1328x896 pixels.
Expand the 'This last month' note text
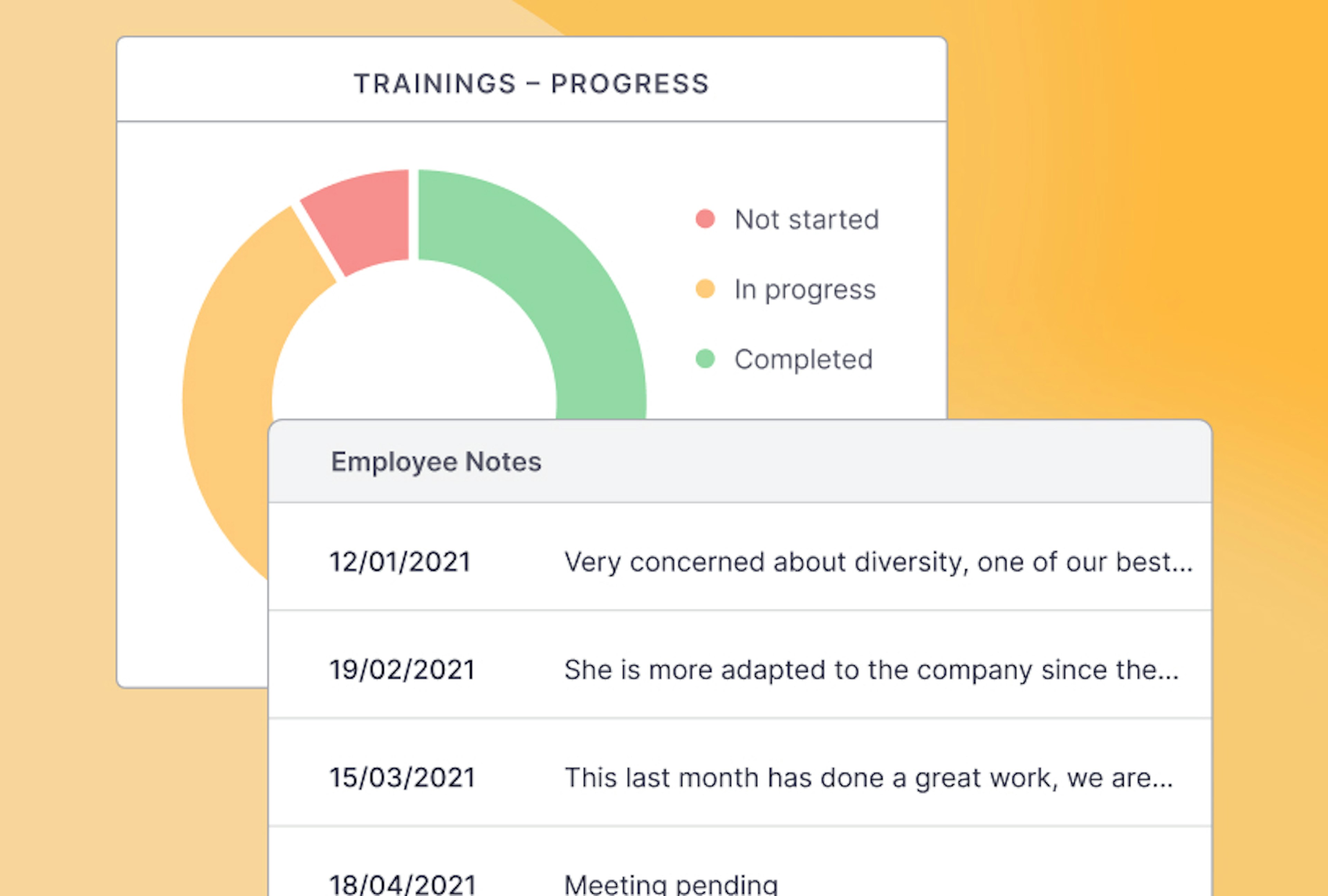[x=869, y=778]
